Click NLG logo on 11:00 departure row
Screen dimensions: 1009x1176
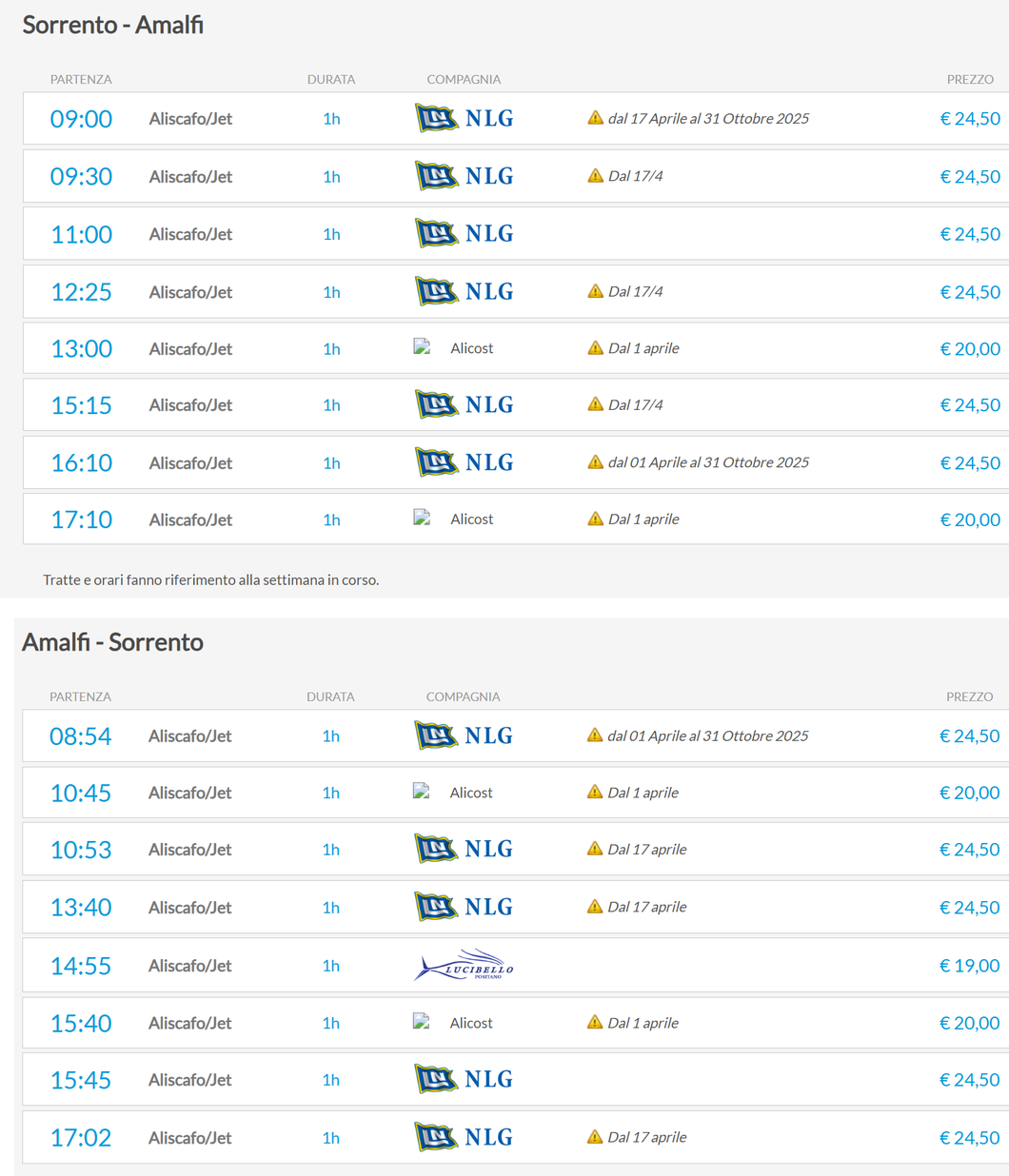click(x=465, y=233)
